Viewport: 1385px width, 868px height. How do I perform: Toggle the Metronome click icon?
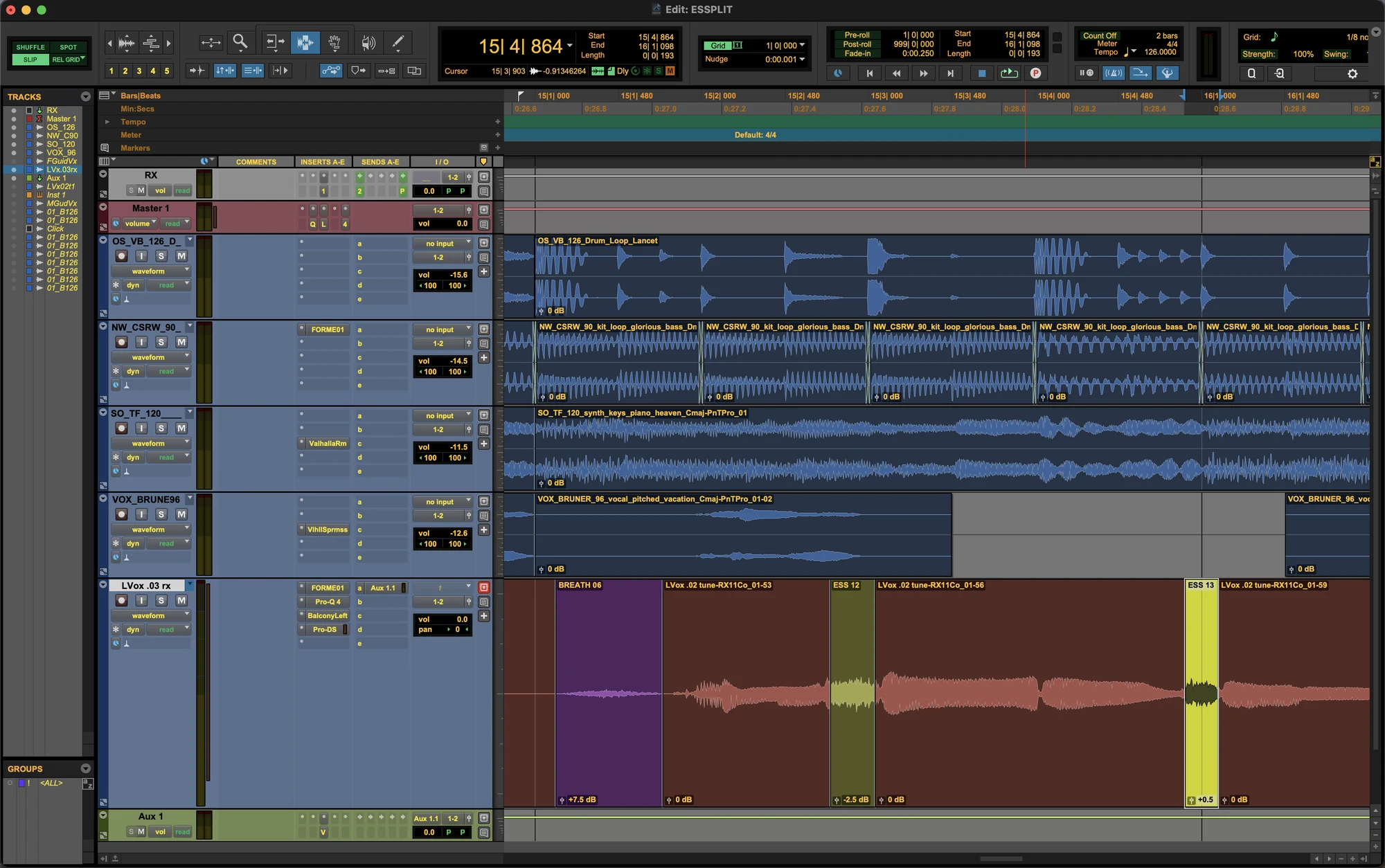[1114, 73]
